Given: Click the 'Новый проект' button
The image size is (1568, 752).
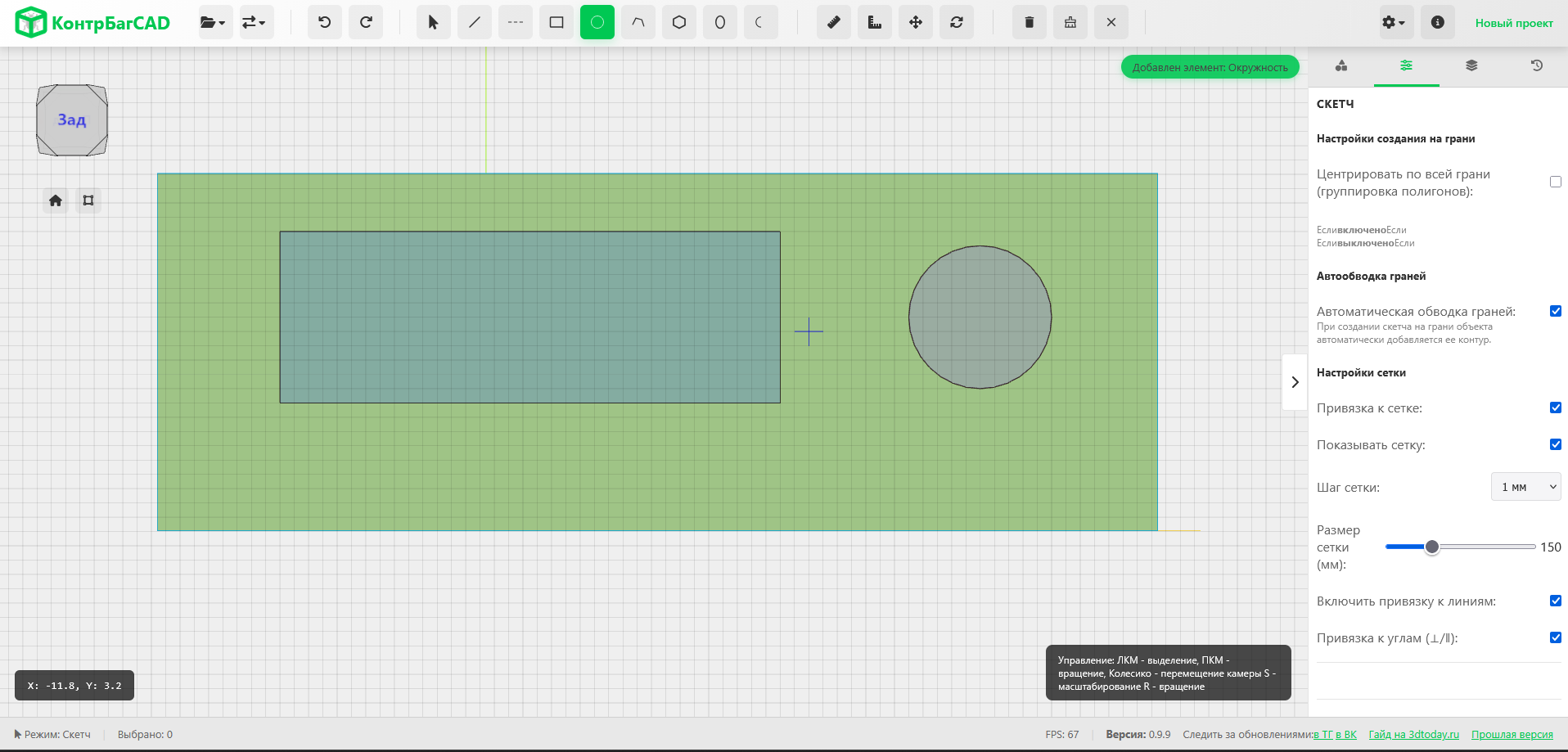Looking at the screenshot, I should point(1513,23).
